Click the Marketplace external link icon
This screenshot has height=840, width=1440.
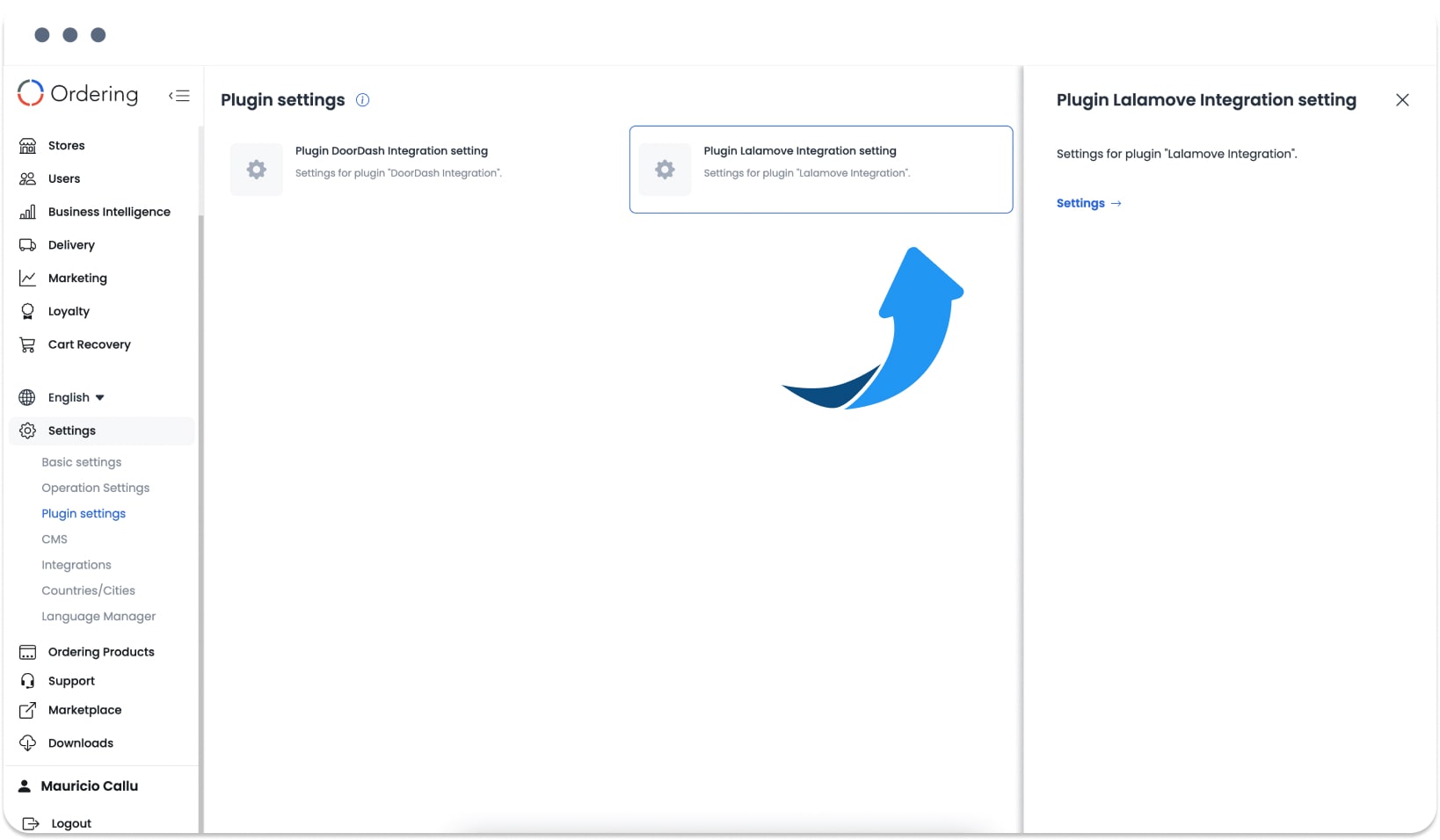coord(28,710)
